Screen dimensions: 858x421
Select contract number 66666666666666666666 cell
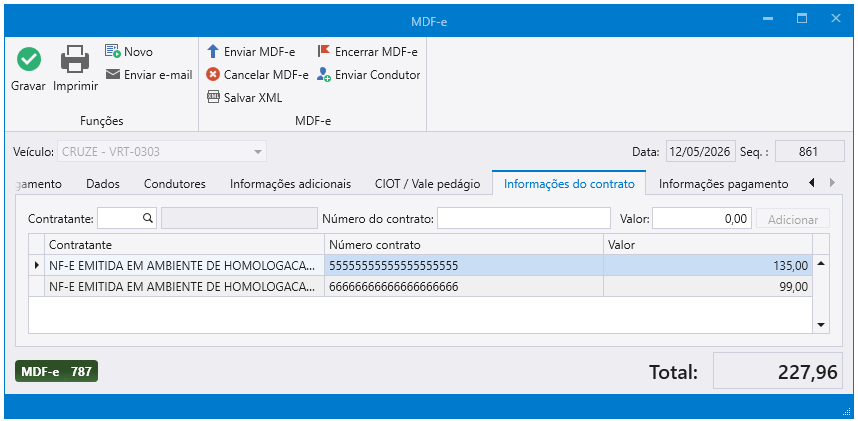pyautogui.click(x=464, y=286)
